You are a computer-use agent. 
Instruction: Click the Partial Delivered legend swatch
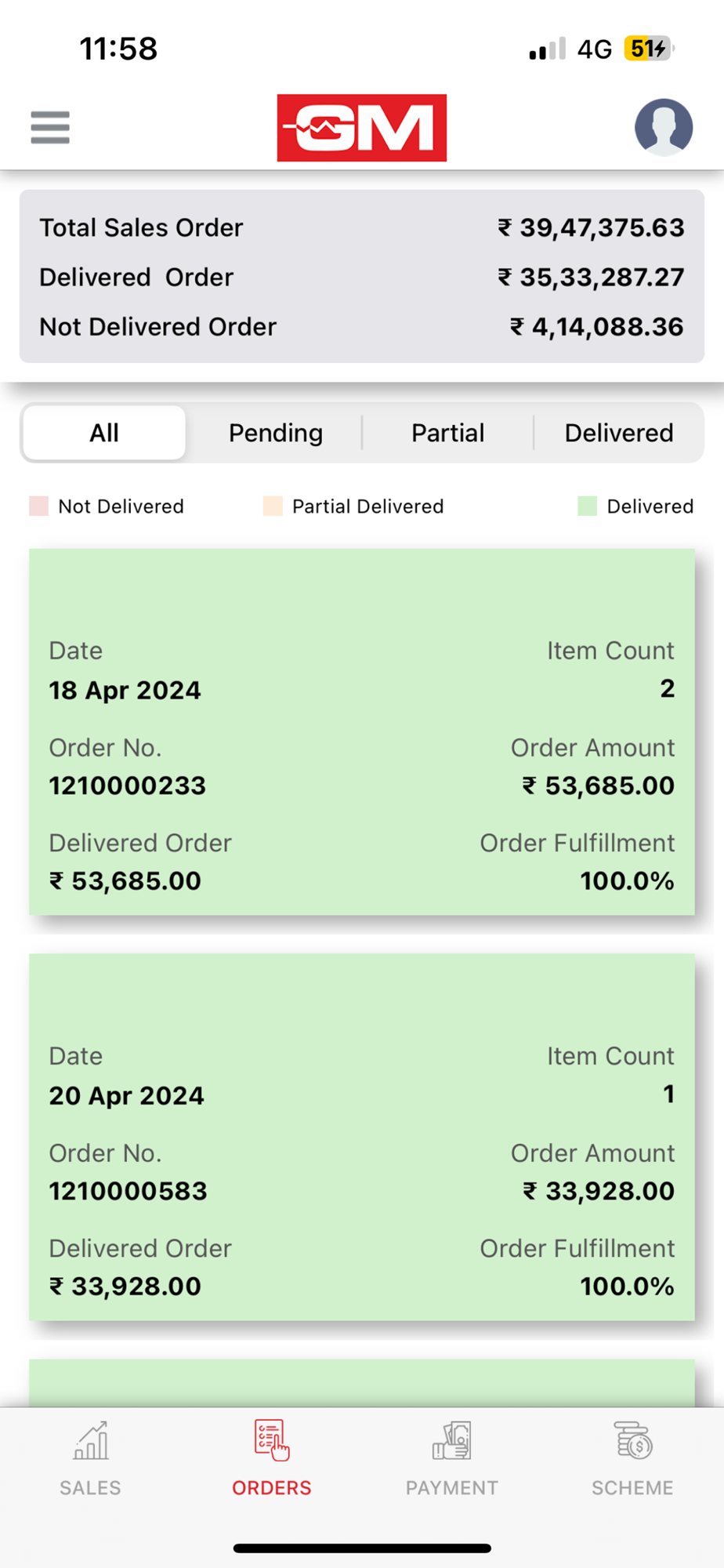click(273, 506)
